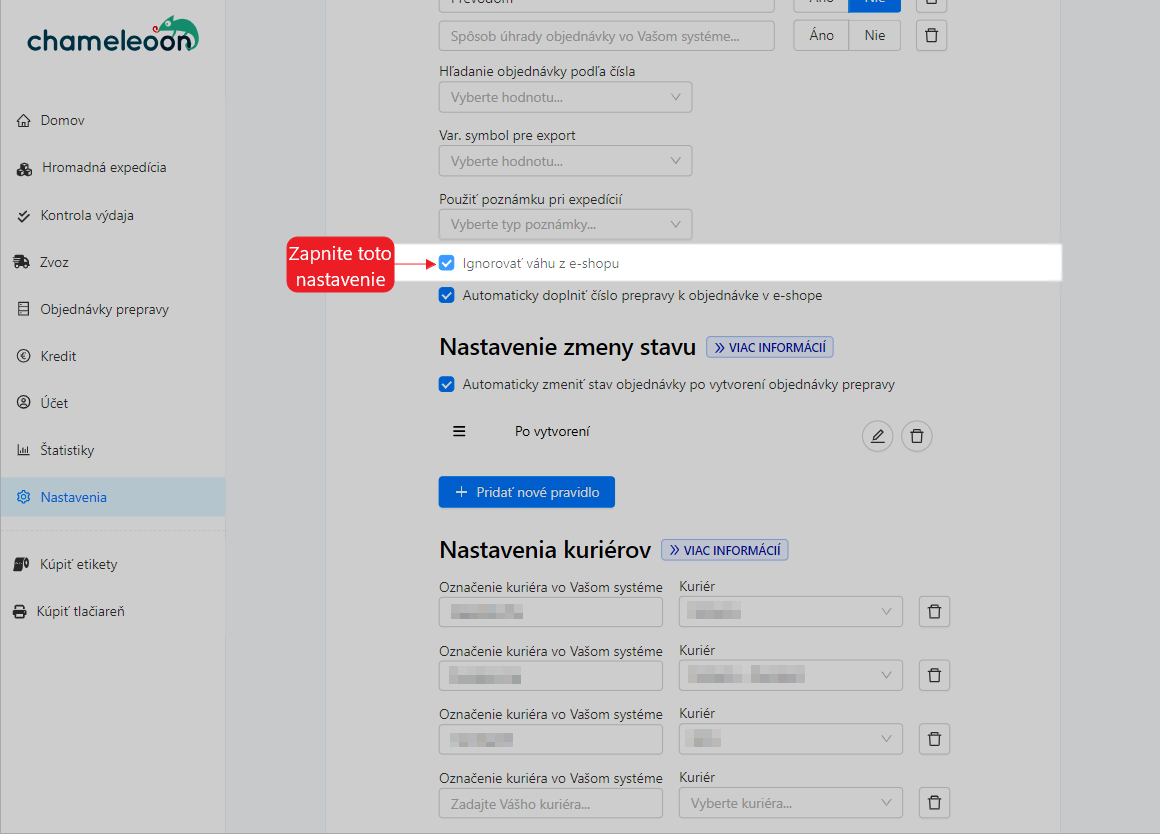
Task: Go to Hromadná expedícia in sidebar
Action: click(104, 168)
